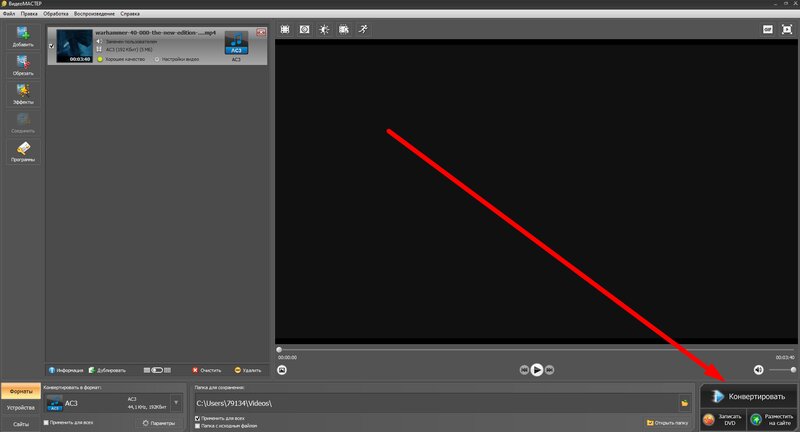Open Параметры format settings
The width and height of the screenshot is (800, 432).
[x=159, y=423]
